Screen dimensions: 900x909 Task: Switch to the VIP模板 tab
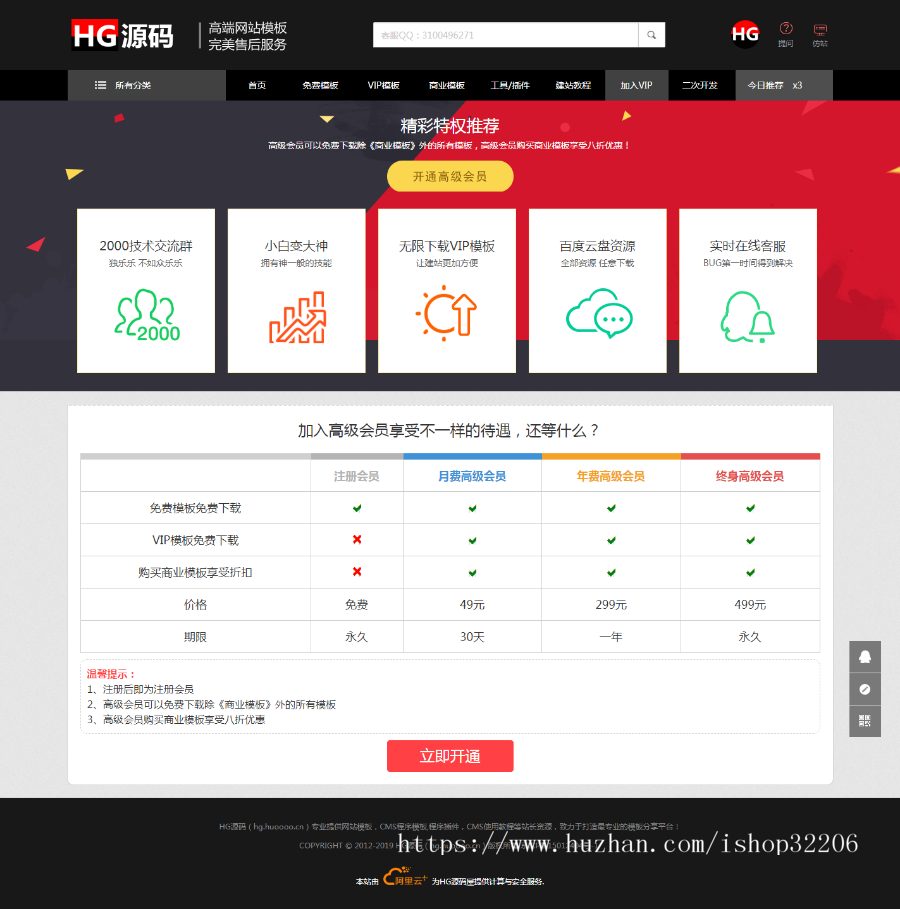[x=383, y=85]
